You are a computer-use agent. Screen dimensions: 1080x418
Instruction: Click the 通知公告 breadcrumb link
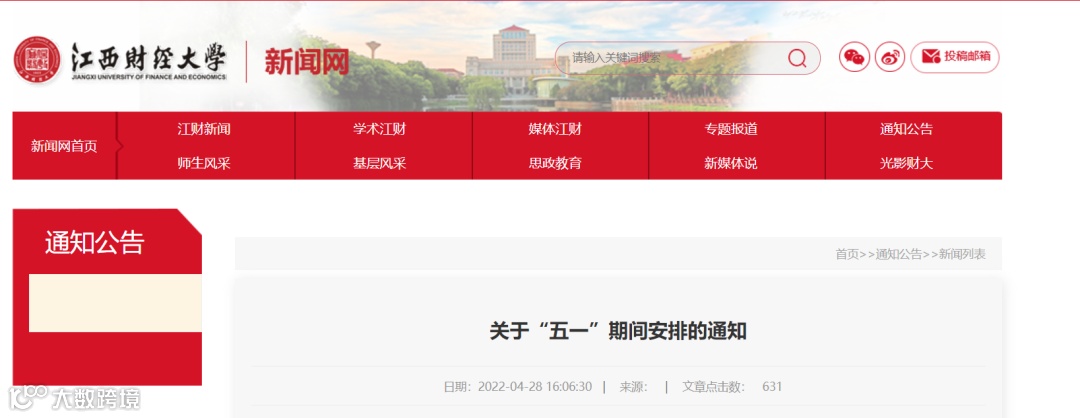(x=899, y=254)
